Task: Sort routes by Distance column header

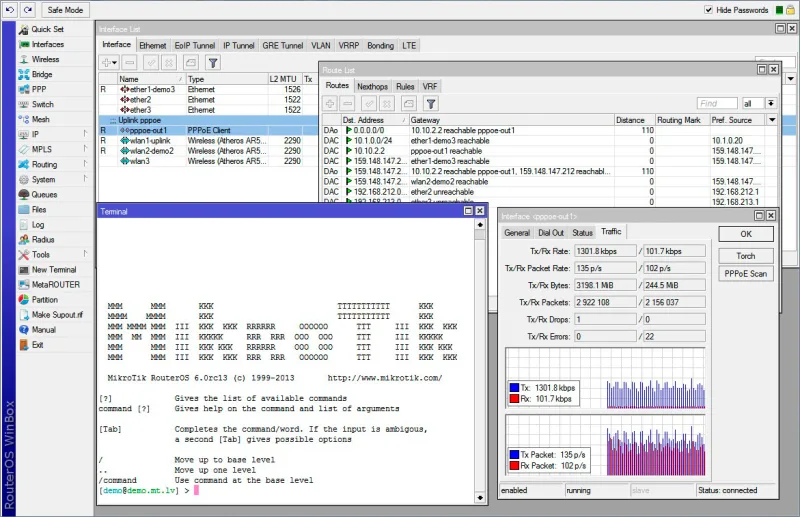Action: tap(634, 120)
